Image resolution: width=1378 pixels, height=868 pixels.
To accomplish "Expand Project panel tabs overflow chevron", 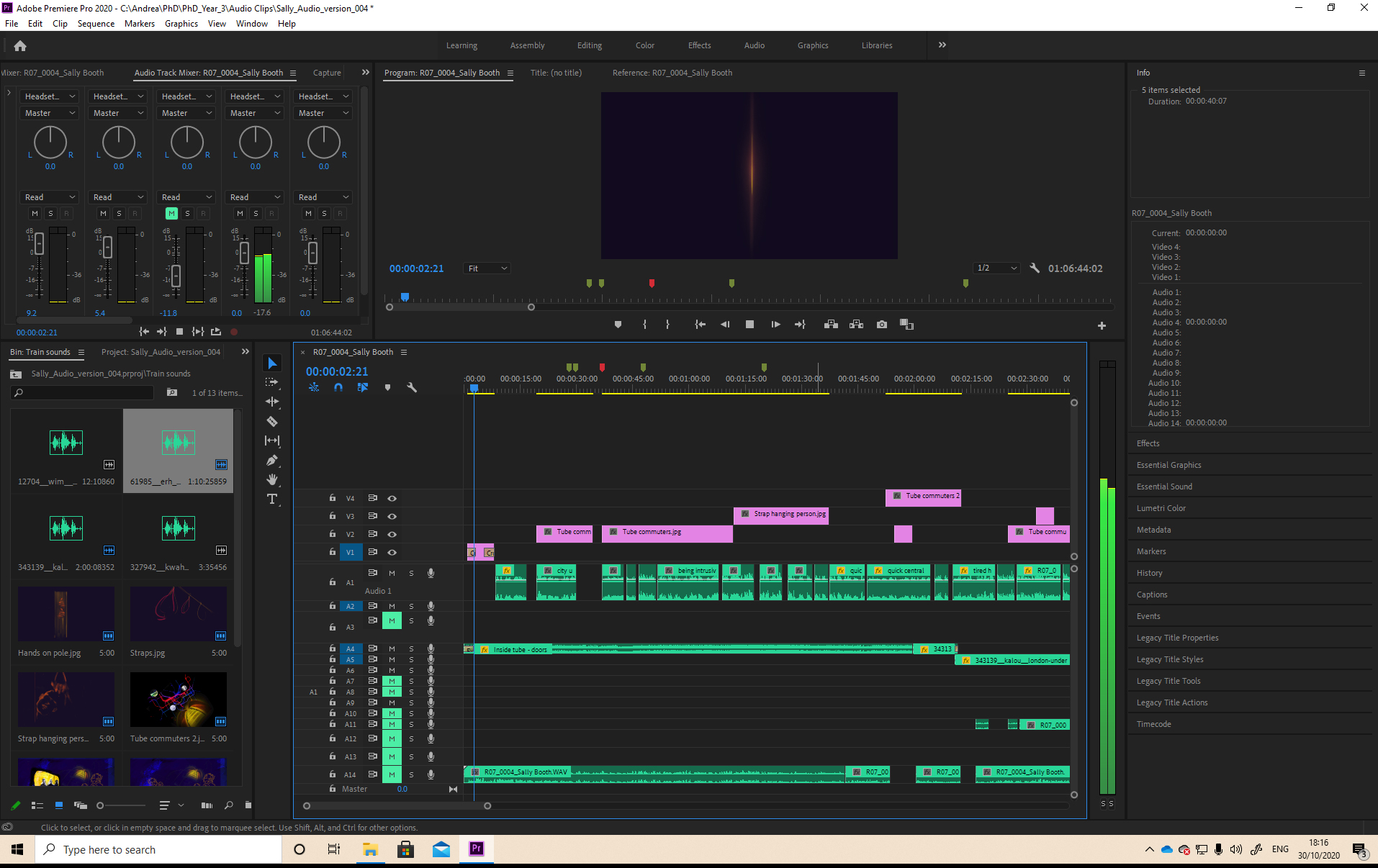I will pyautogui.click(x=246, y=351).
